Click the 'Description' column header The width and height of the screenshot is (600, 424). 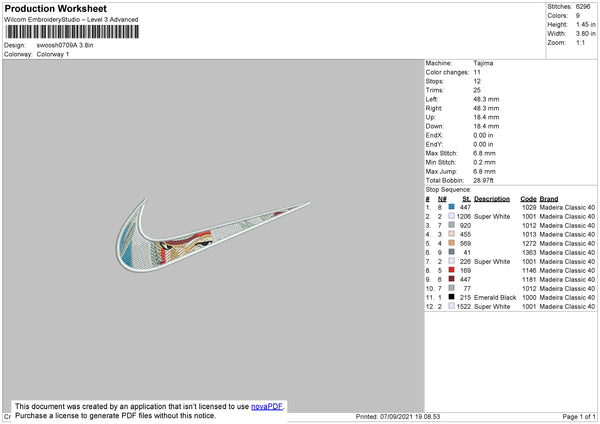[x=492, y=199]
